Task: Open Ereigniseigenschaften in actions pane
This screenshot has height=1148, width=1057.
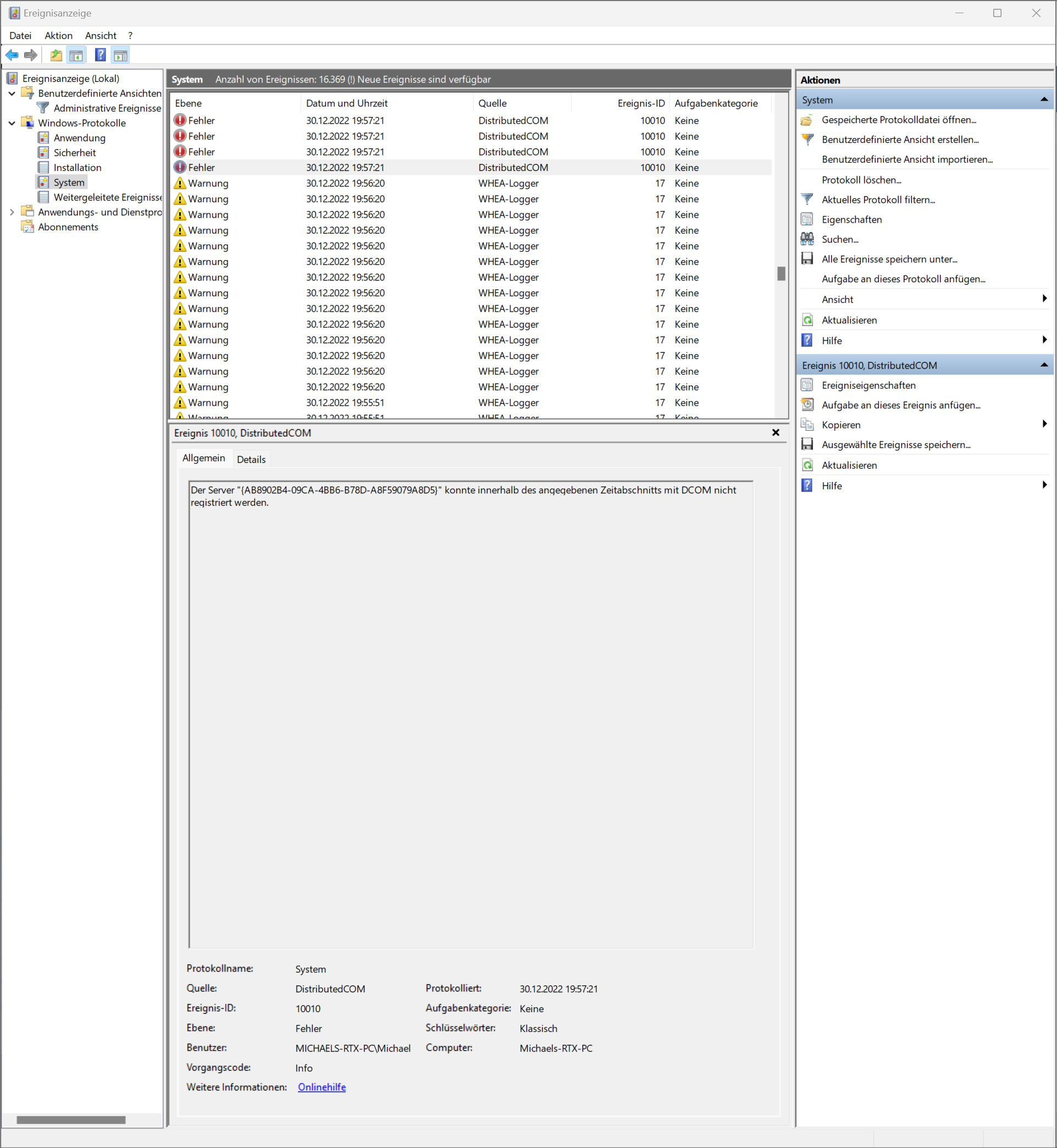Action: (868, 385)
